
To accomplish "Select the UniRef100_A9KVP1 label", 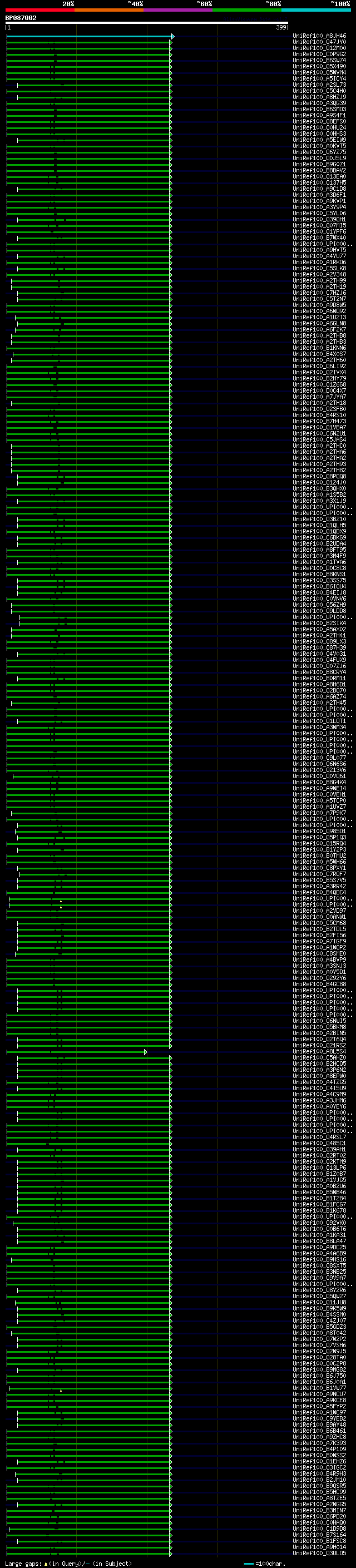I will click(319, 201).
